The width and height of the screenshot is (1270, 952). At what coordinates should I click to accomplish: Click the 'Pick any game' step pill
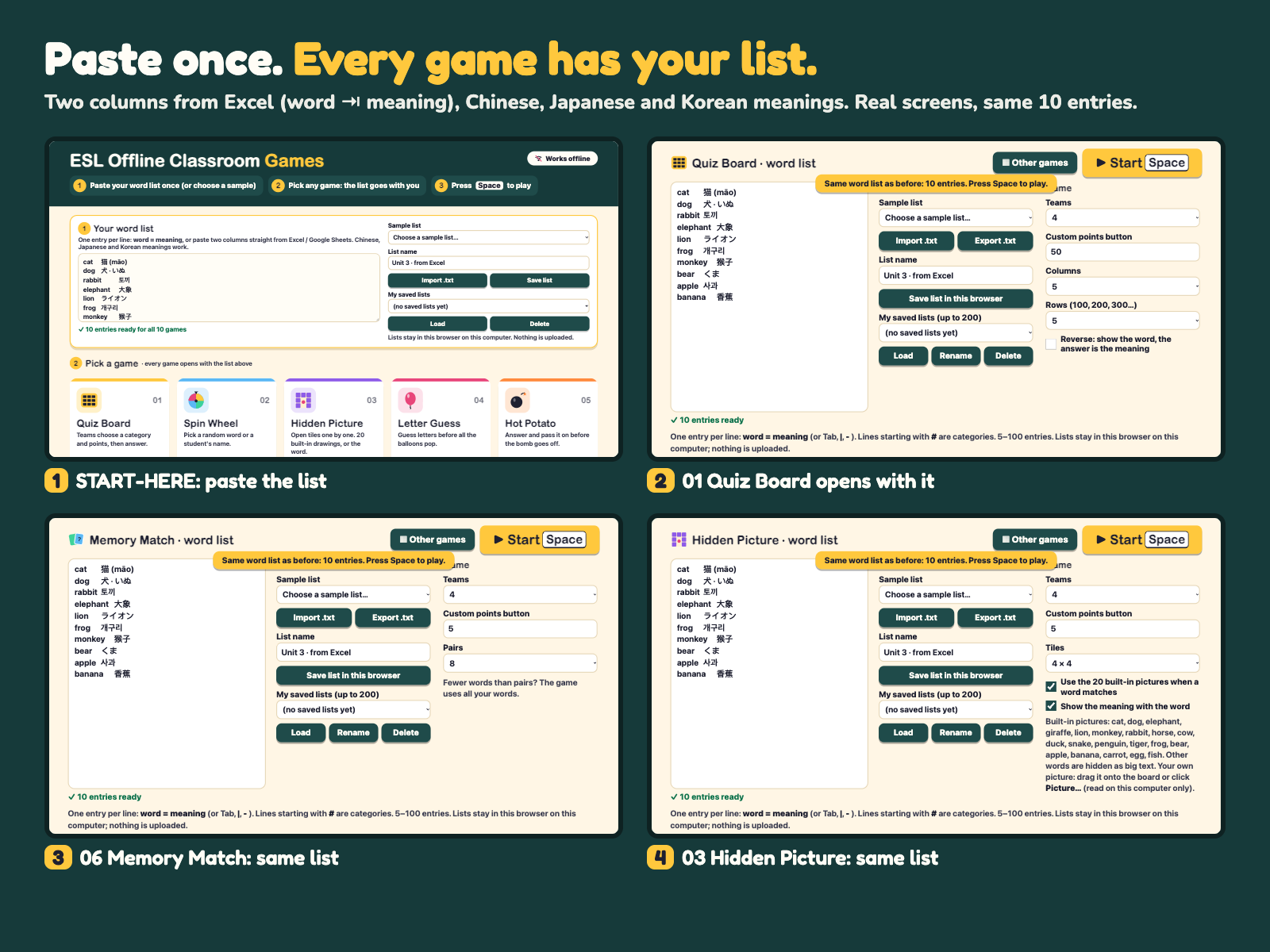[347, 186]
